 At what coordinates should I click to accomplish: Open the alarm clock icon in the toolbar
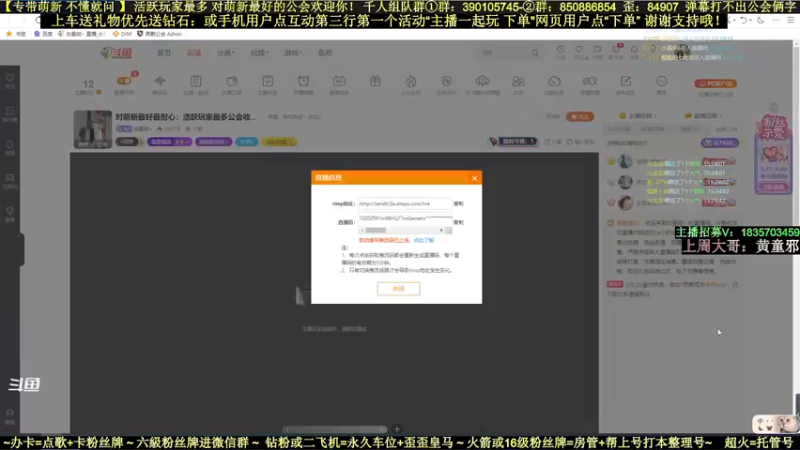click(x=304, y=81)
